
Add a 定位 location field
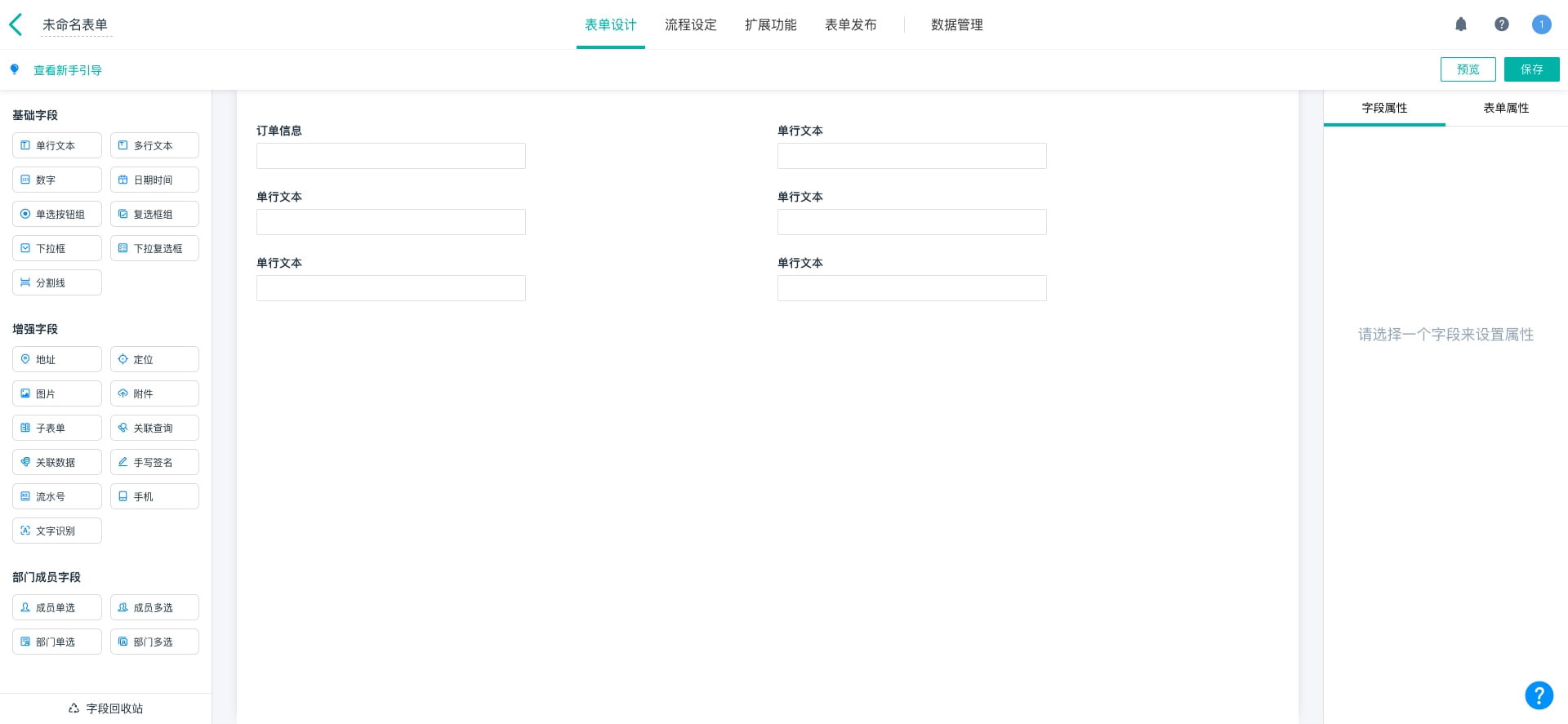(154, 359)
